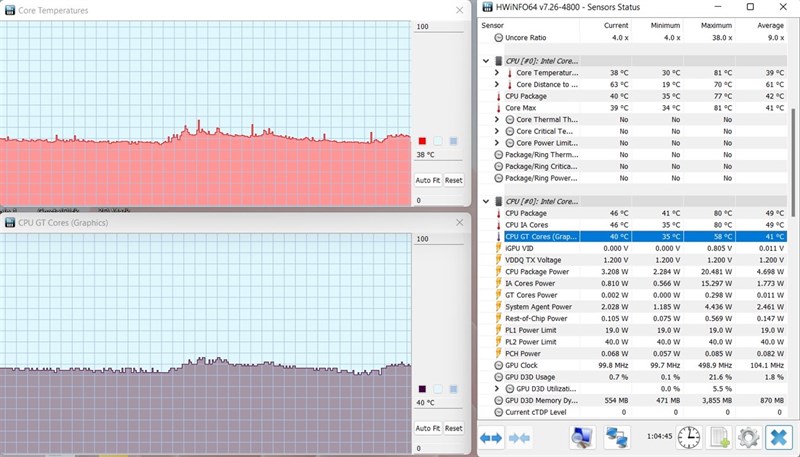Close the Core Temperatures graph window
This screenshot has width=800, height=457.
460,10
